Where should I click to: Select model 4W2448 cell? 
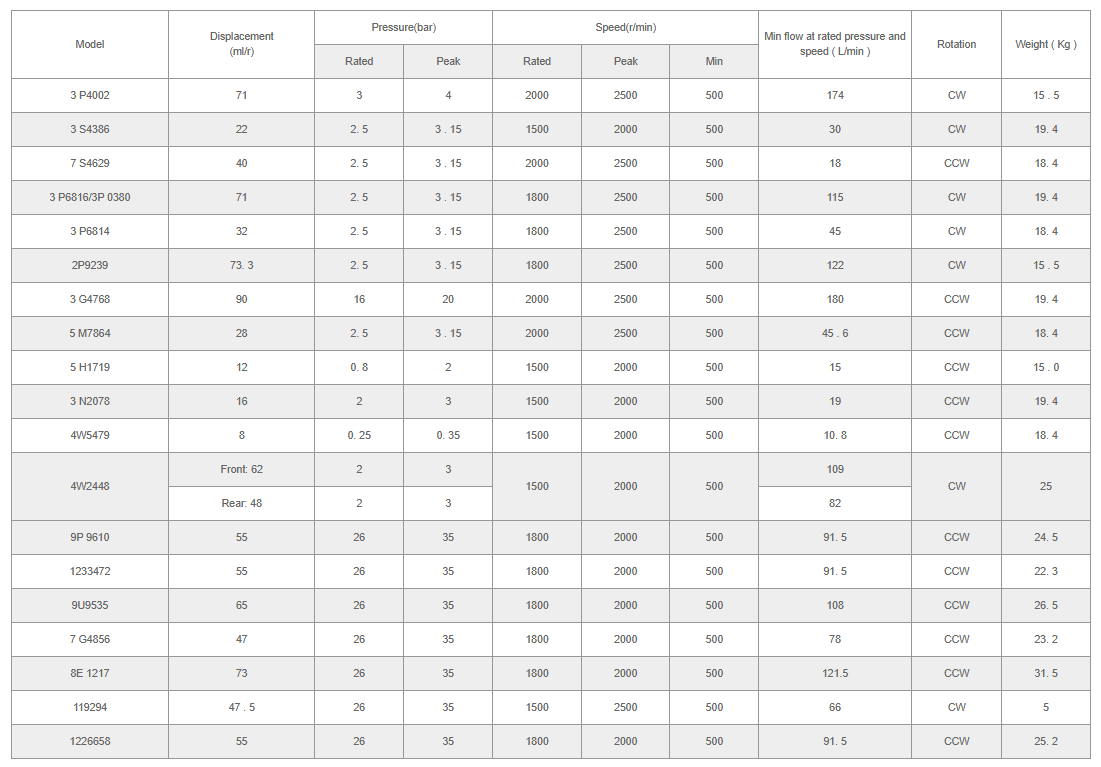[x=90, y=486]
